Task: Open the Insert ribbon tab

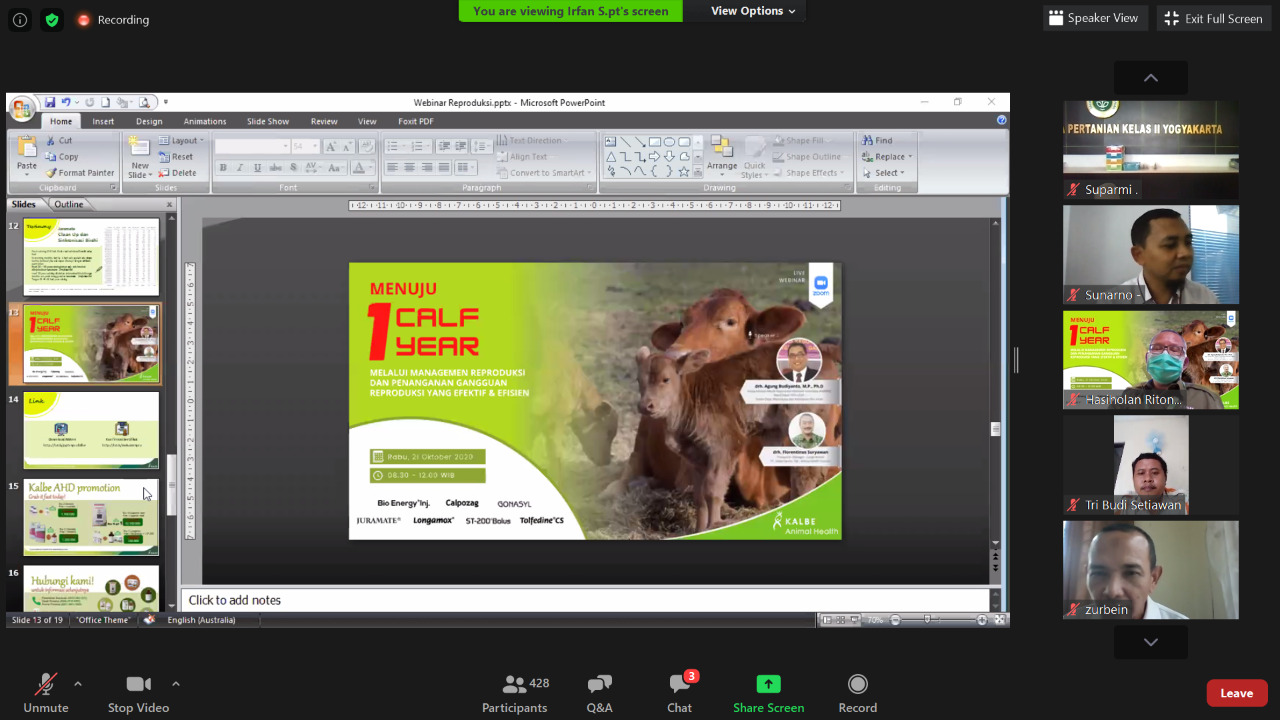Action: pos(103,122)
